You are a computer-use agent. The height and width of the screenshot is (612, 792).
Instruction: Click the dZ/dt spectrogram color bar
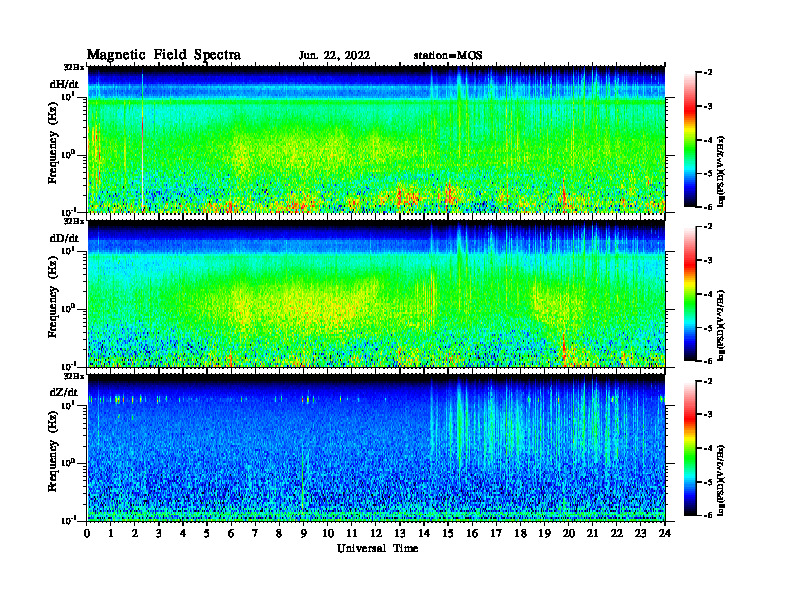point(689,448)
